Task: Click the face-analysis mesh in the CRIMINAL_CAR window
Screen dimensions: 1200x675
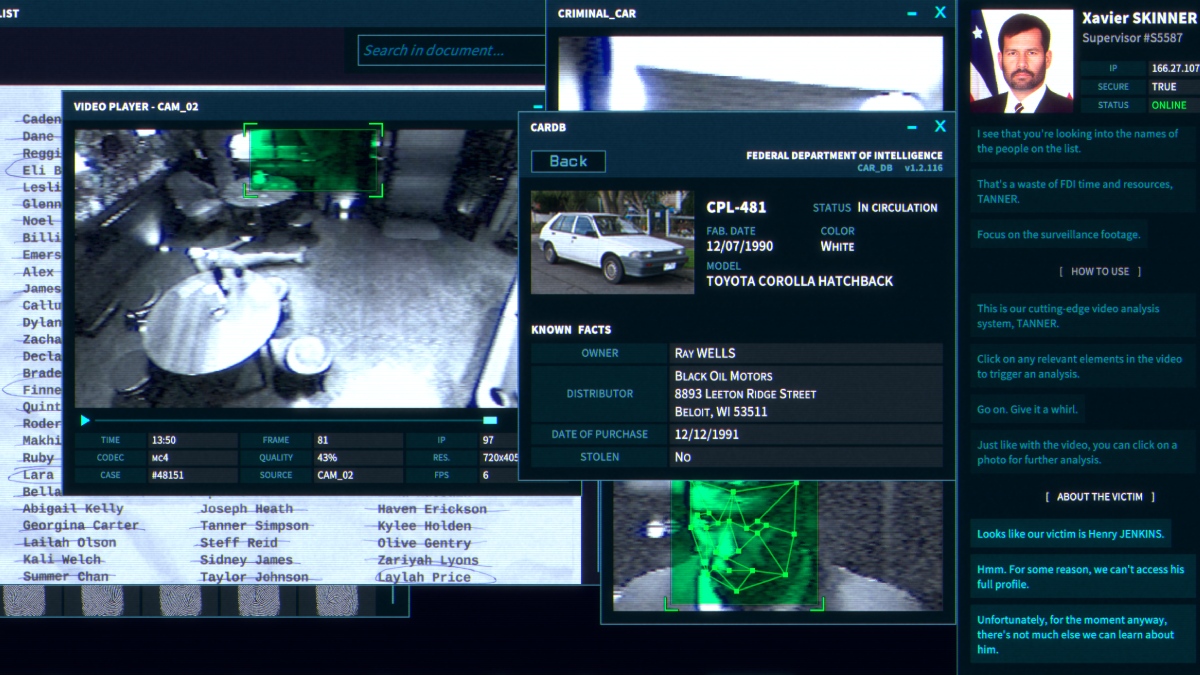Action: [742, 542]
